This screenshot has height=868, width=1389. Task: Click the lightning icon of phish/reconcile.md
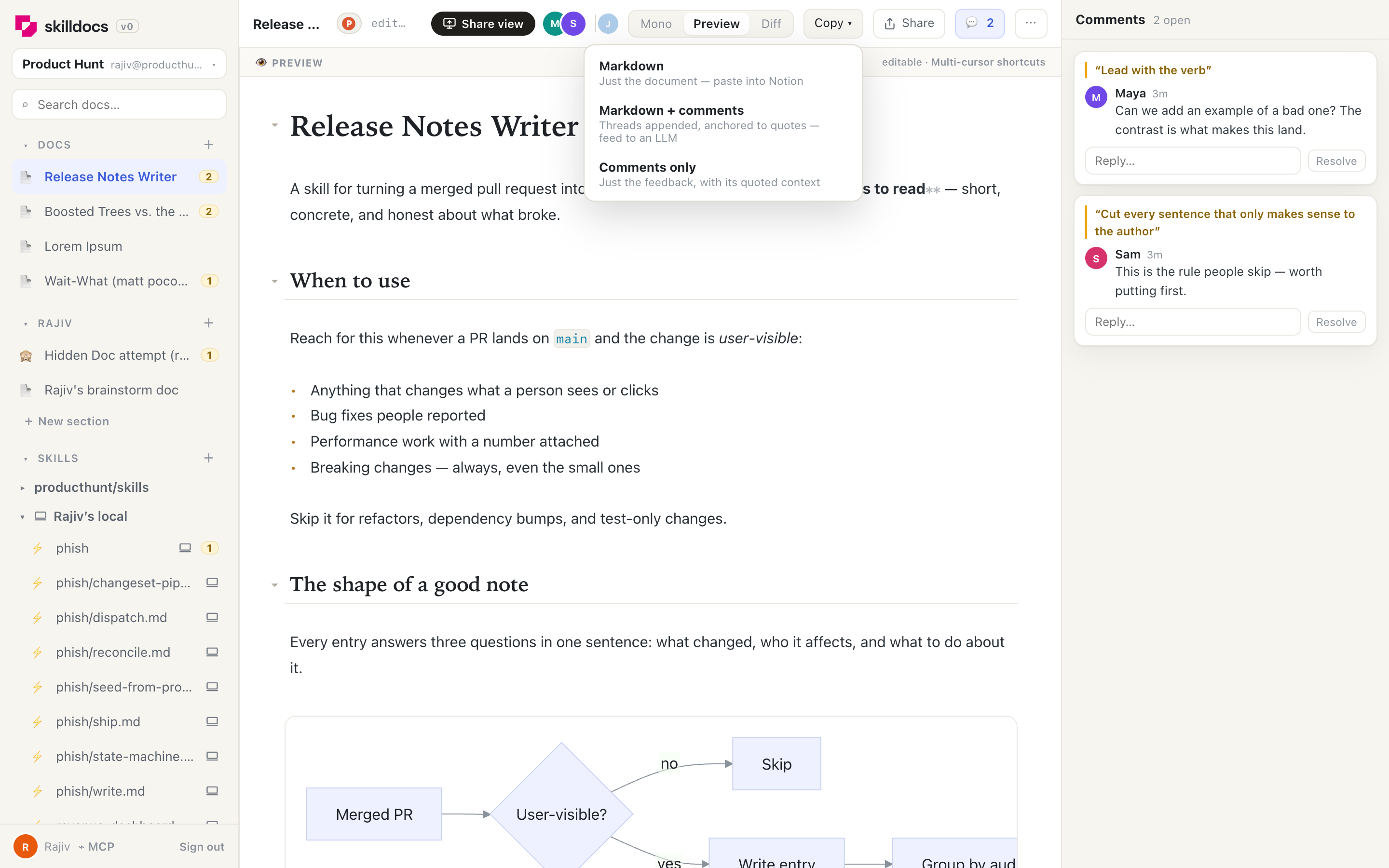[x=37, y=653]
